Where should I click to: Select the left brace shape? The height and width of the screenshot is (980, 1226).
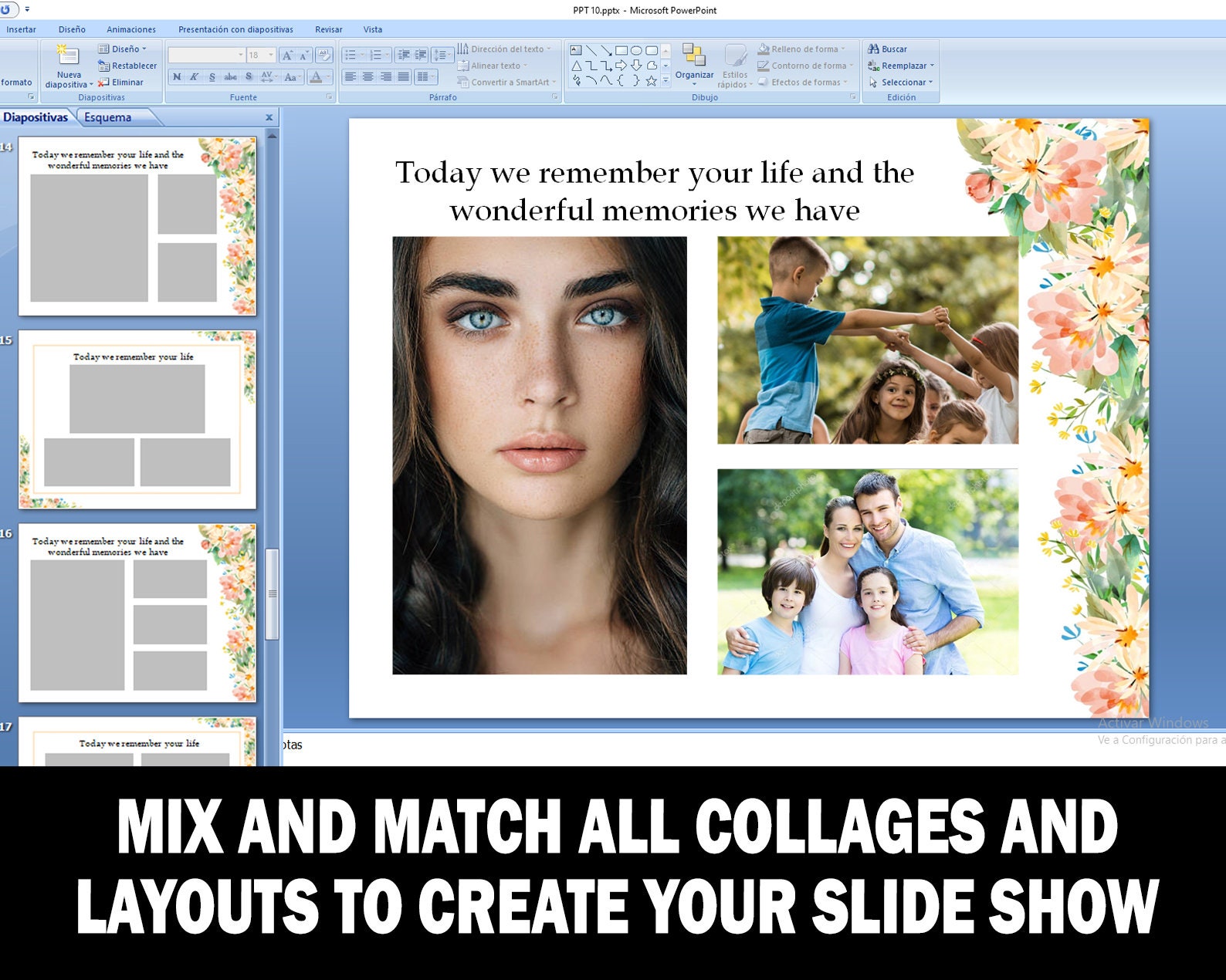(x=621, y=80)
